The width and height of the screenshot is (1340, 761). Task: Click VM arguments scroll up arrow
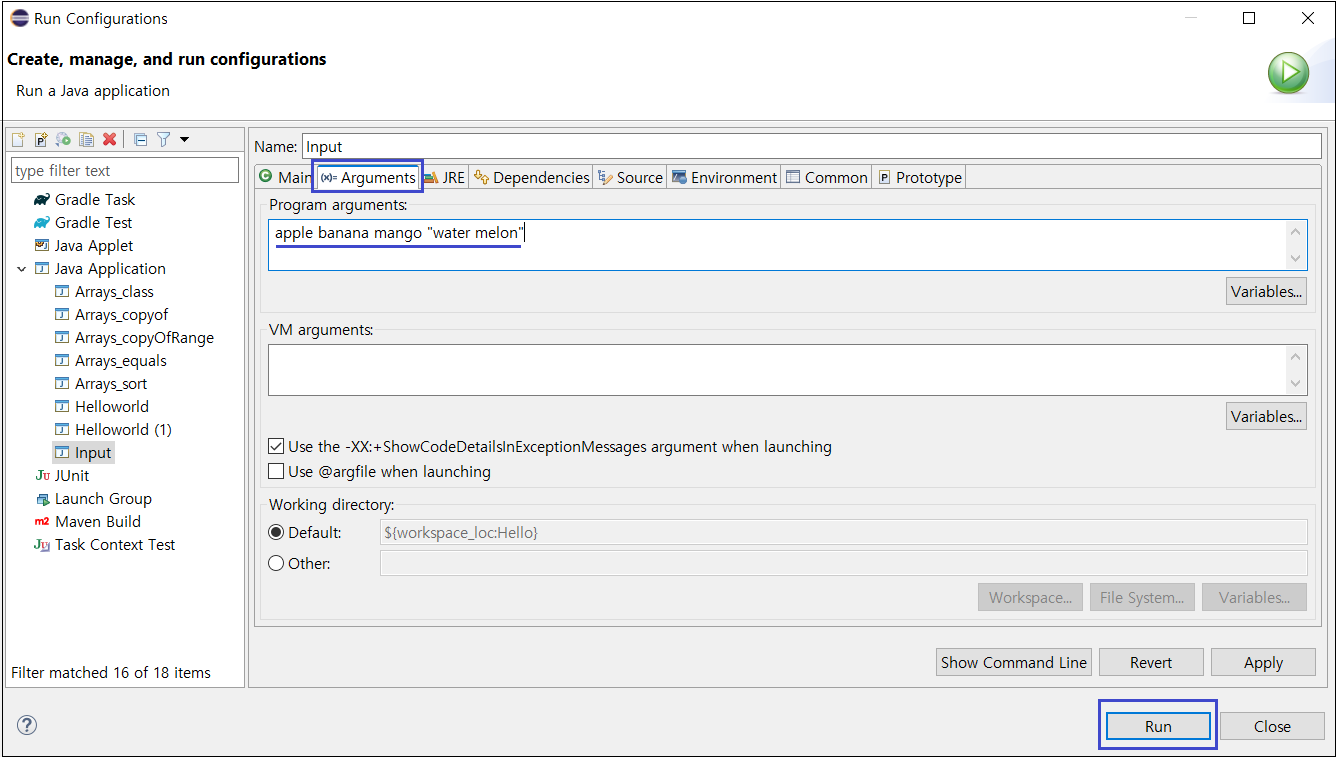1296,357
